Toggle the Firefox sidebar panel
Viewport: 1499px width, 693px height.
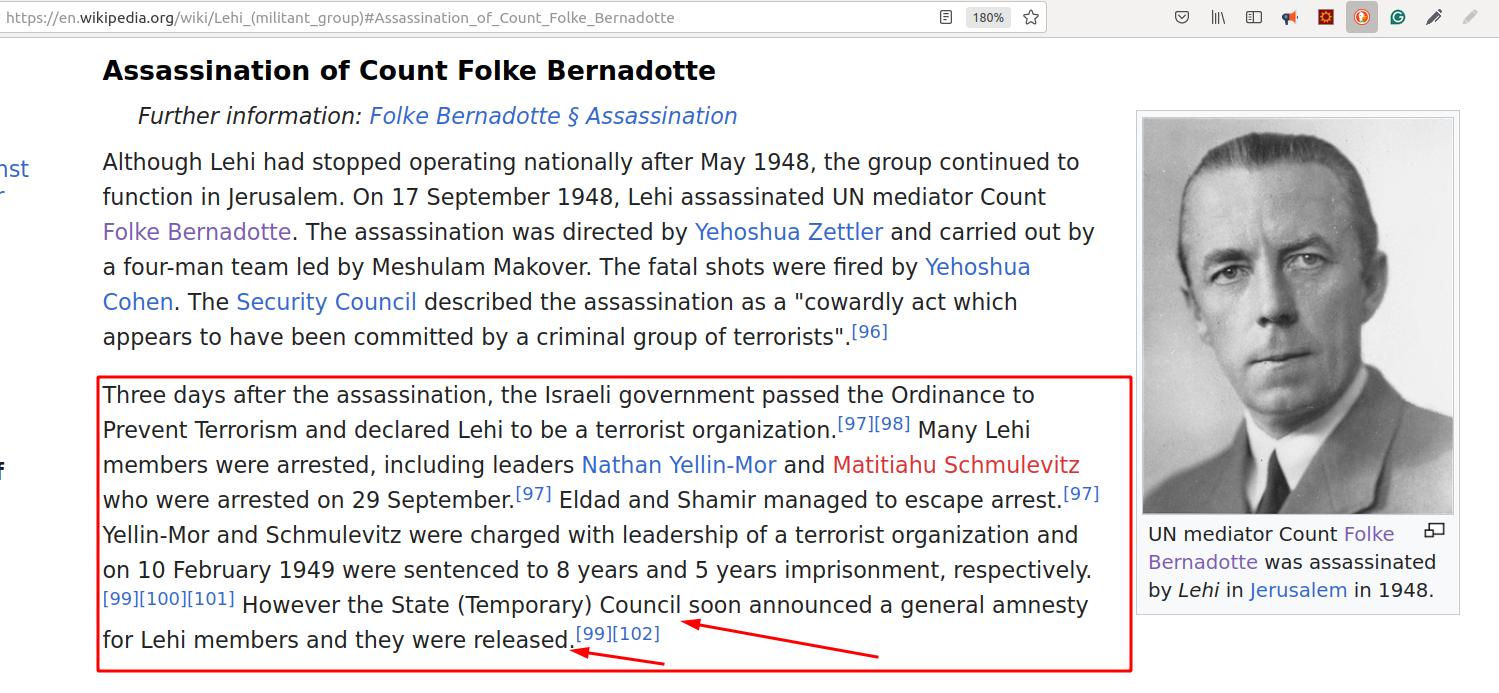(x=1254, y=17)
